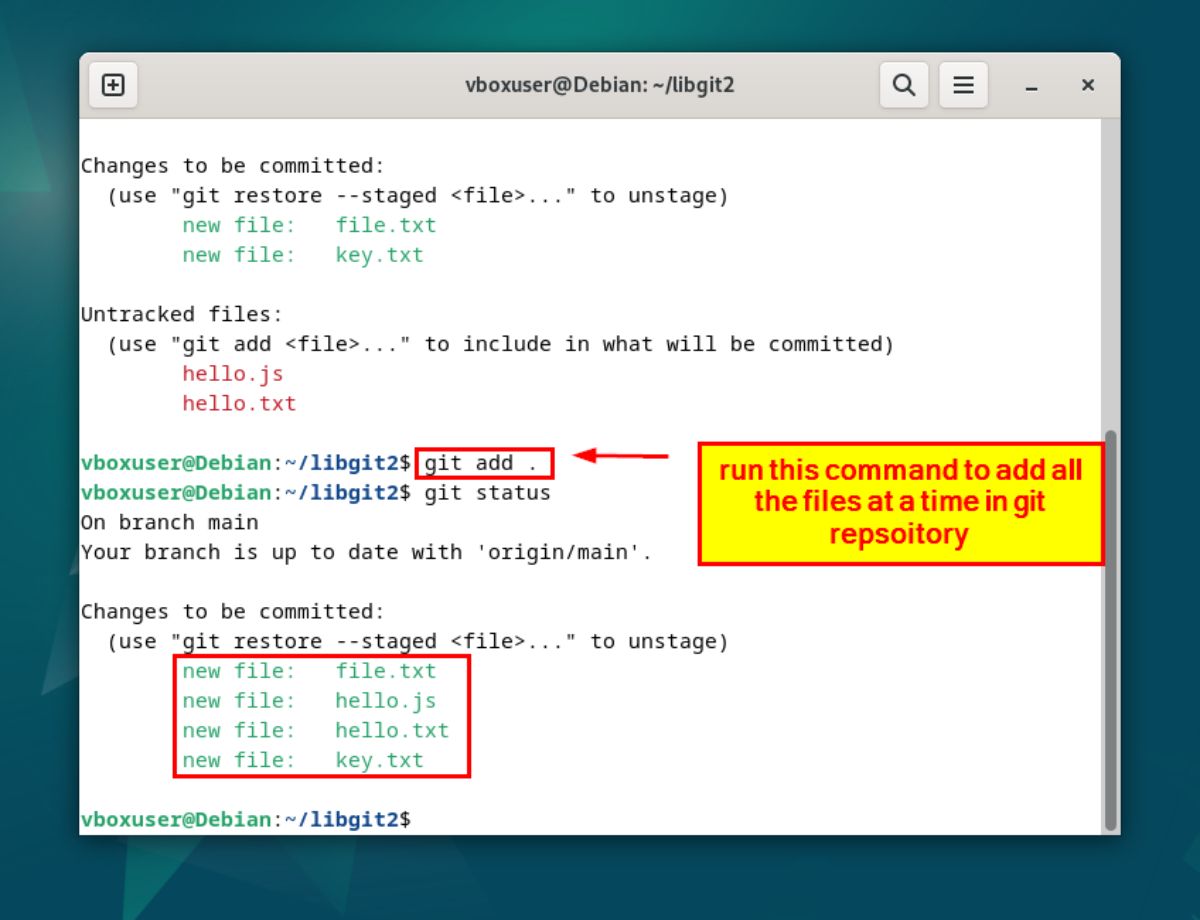Click the 'origin/main' up to date message
Image resolution: width=1200 pixels, height=920 pixels.
[x=366, y=552]
